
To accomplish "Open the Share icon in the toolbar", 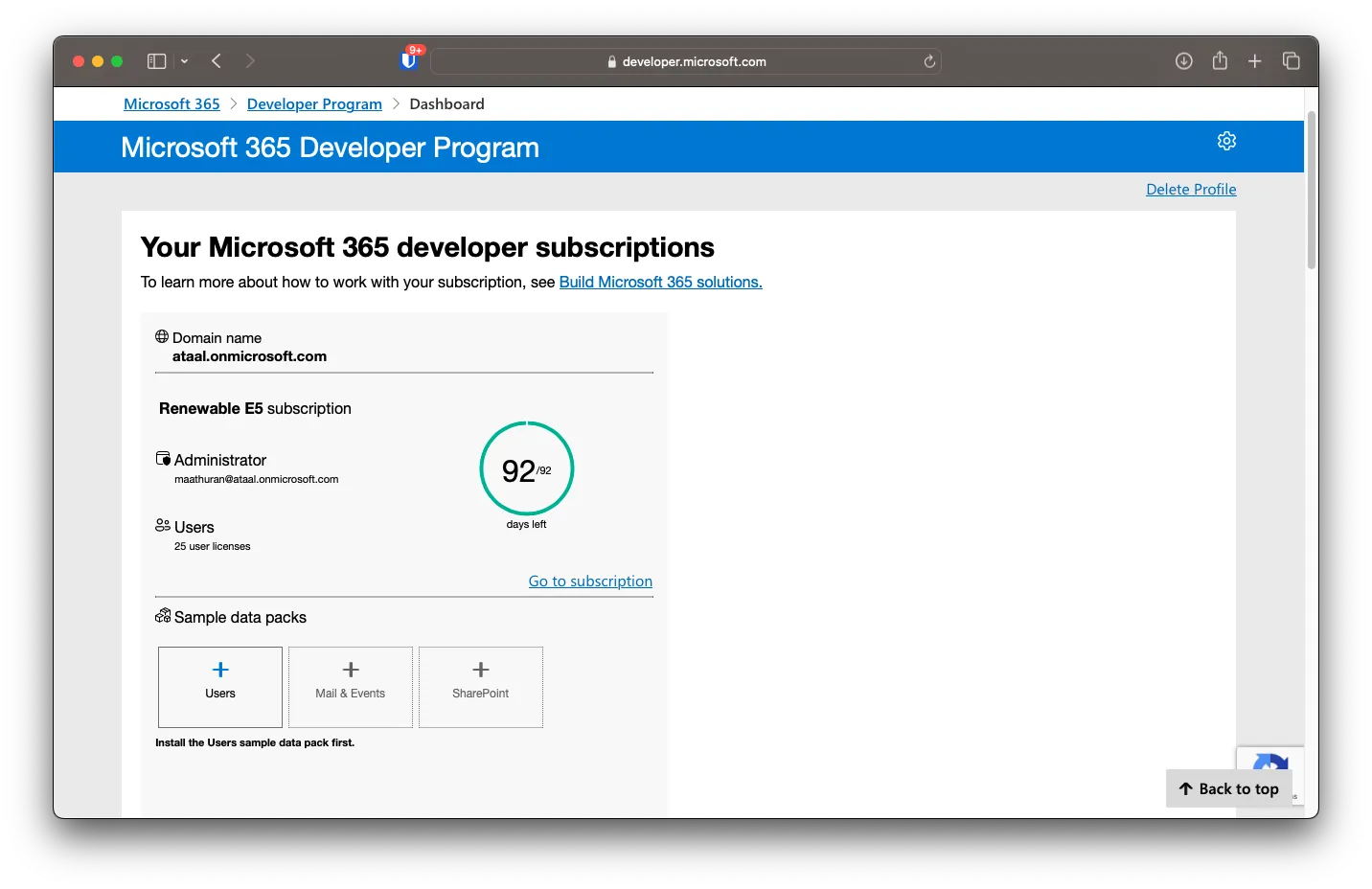I will point(1220,60).
